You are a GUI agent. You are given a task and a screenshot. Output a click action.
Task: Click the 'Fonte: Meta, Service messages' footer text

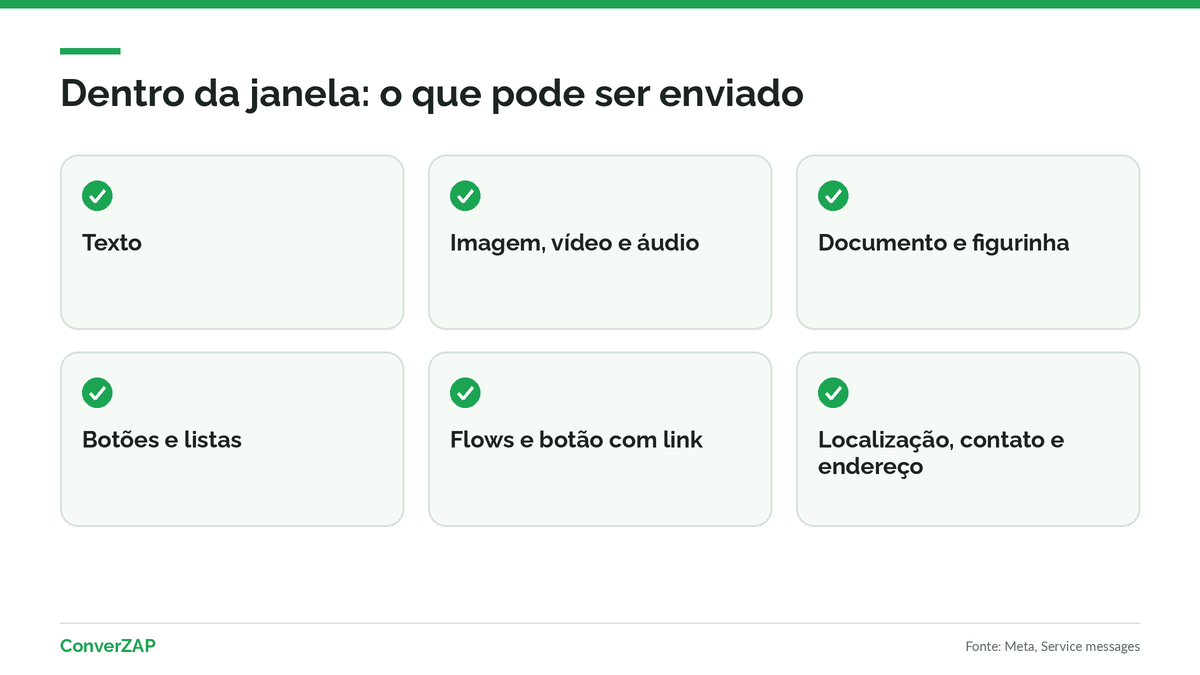pyautogui.click(x=1052, y=647)
